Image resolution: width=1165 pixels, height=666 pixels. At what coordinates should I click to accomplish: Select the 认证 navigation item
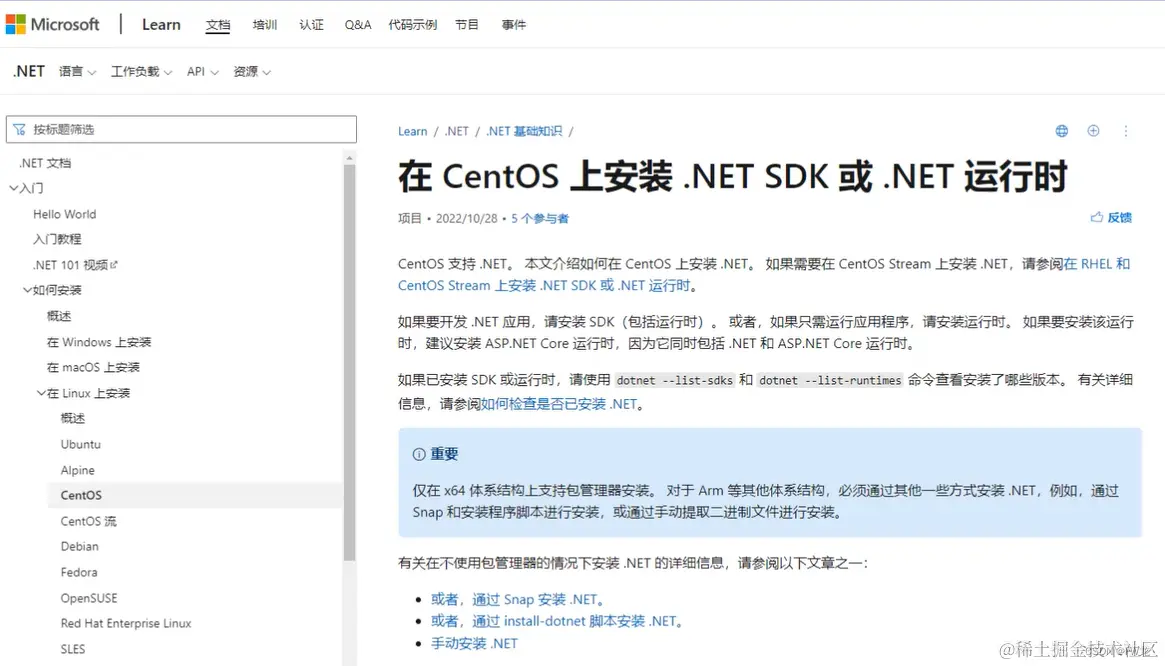(x=311, y=25)
